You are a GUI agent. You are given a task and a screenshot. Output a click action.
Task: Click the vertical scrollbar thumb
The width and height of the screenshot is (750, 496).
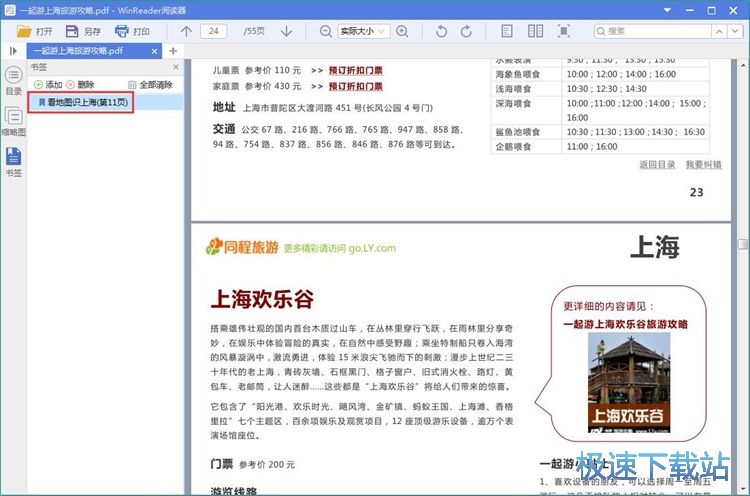tap(743, 244)
